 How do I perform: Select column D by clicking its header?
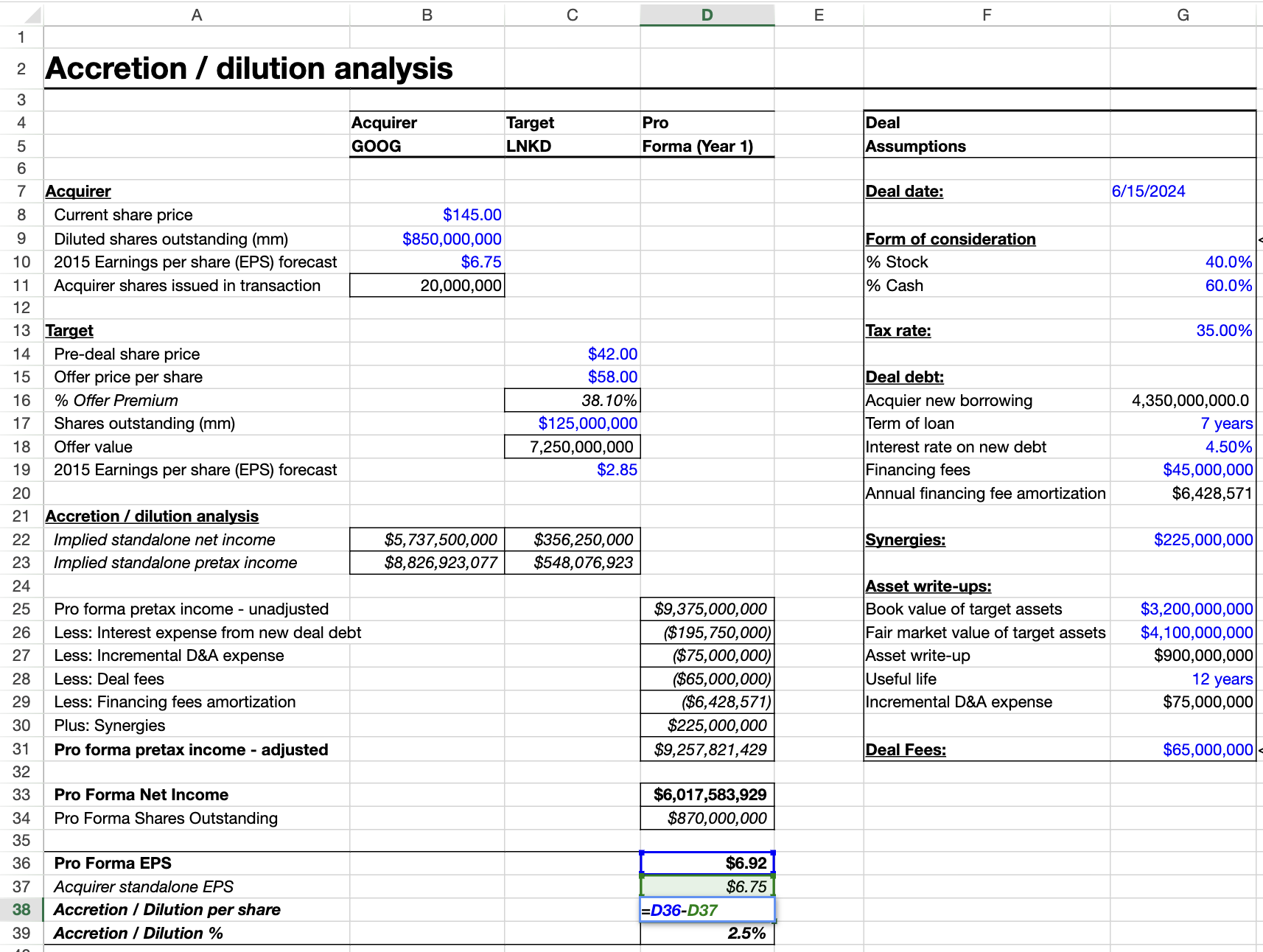pos(707,14)
